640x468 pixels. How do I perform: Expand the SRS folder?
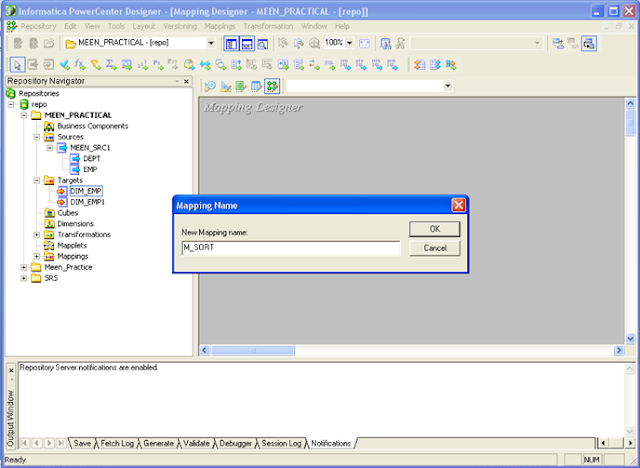tap(24, 278)
